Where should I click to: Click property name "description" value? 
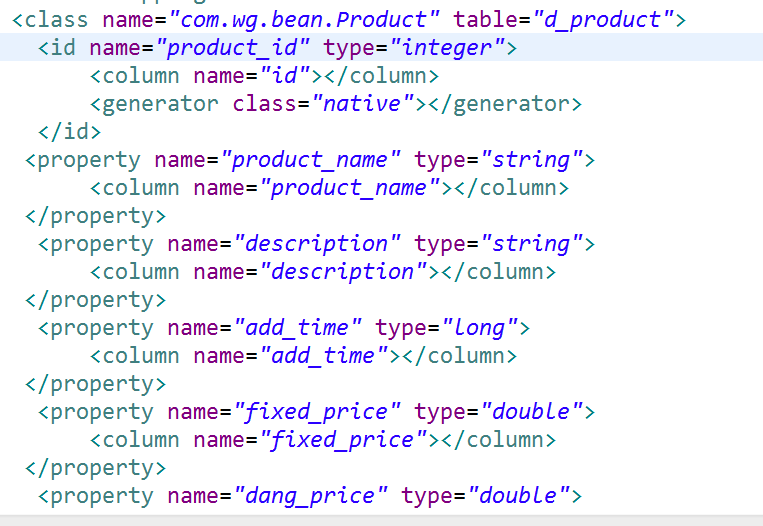coord(317,244)
